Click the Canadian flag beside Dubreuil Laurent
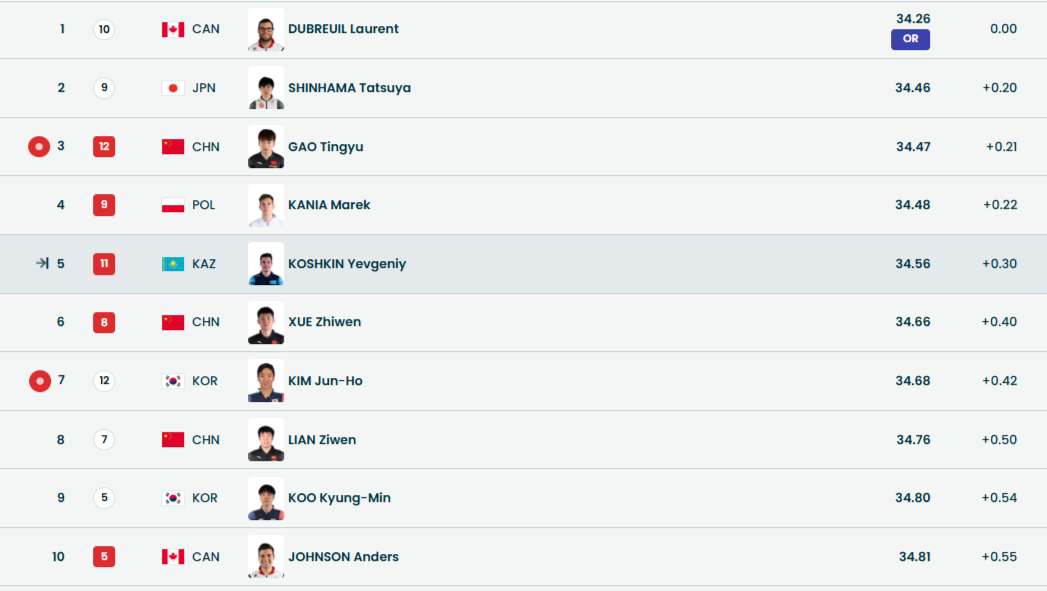Screen dimensions: 1047x591 click(x=173, y=29)
